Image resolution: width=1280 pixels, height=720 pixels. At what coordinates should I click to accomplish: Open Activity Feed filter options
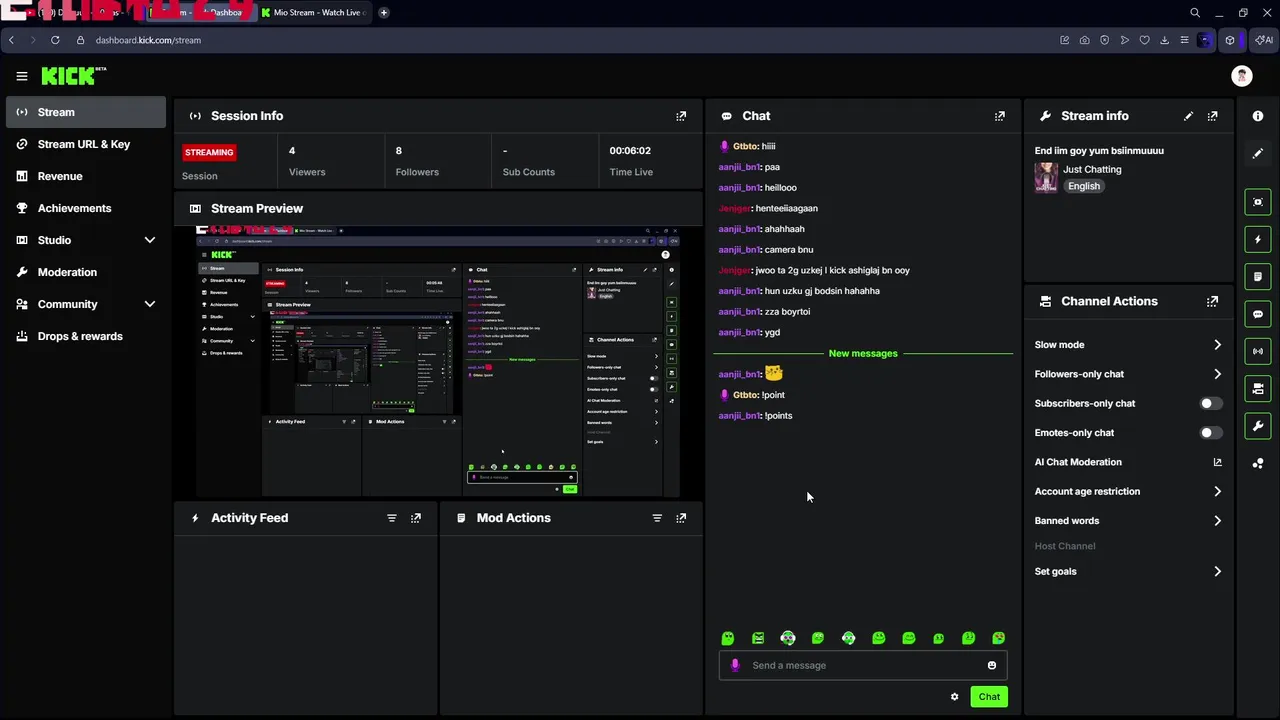pos(392,518)
